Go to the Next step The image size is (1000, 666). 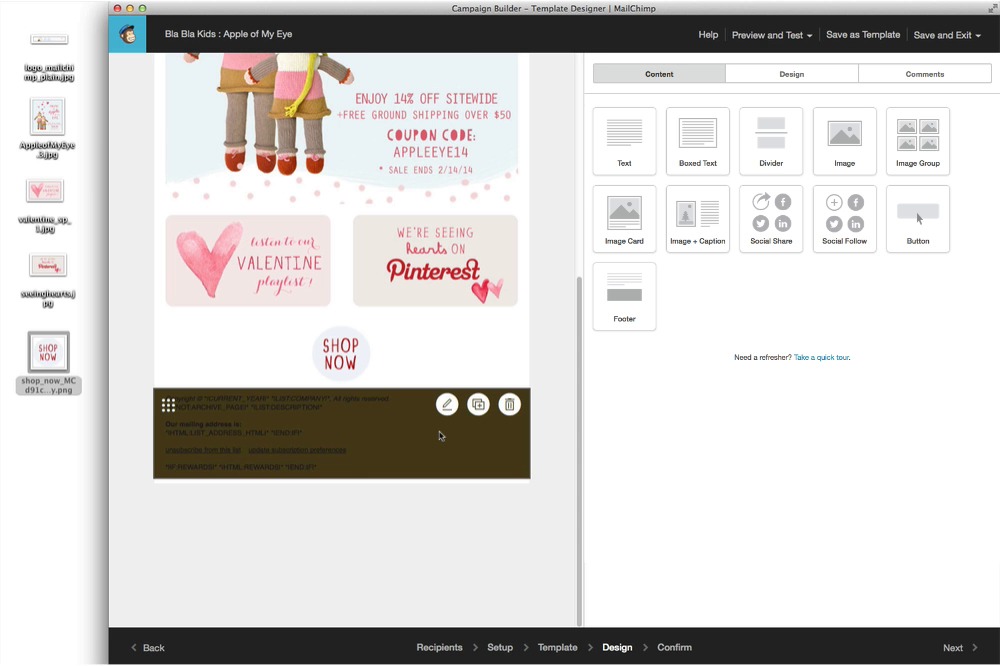click(x=959, y=647)
